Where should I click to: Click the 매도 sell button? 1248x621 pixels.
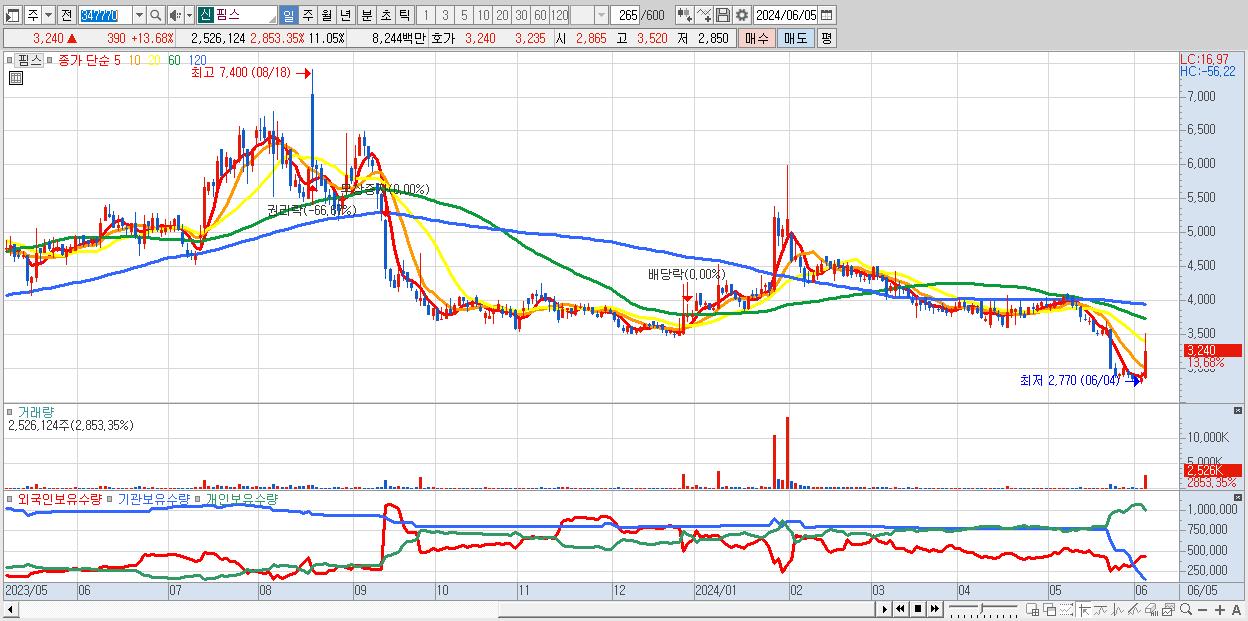(795, 38)
